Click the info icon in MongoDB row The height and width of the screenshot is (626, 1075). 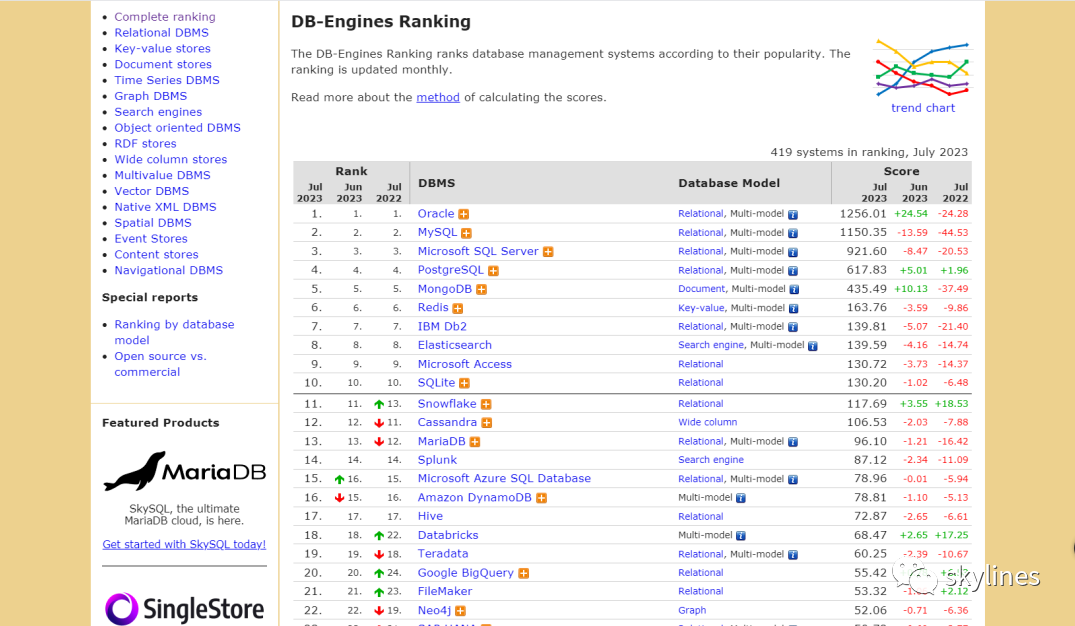pyautogui.click(x=794, y=289)
